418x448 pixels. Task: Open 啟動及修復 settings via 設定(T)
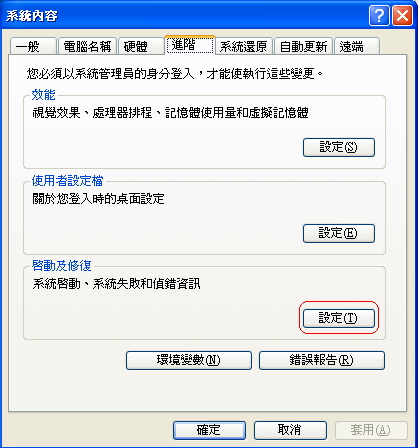(339, 318)
